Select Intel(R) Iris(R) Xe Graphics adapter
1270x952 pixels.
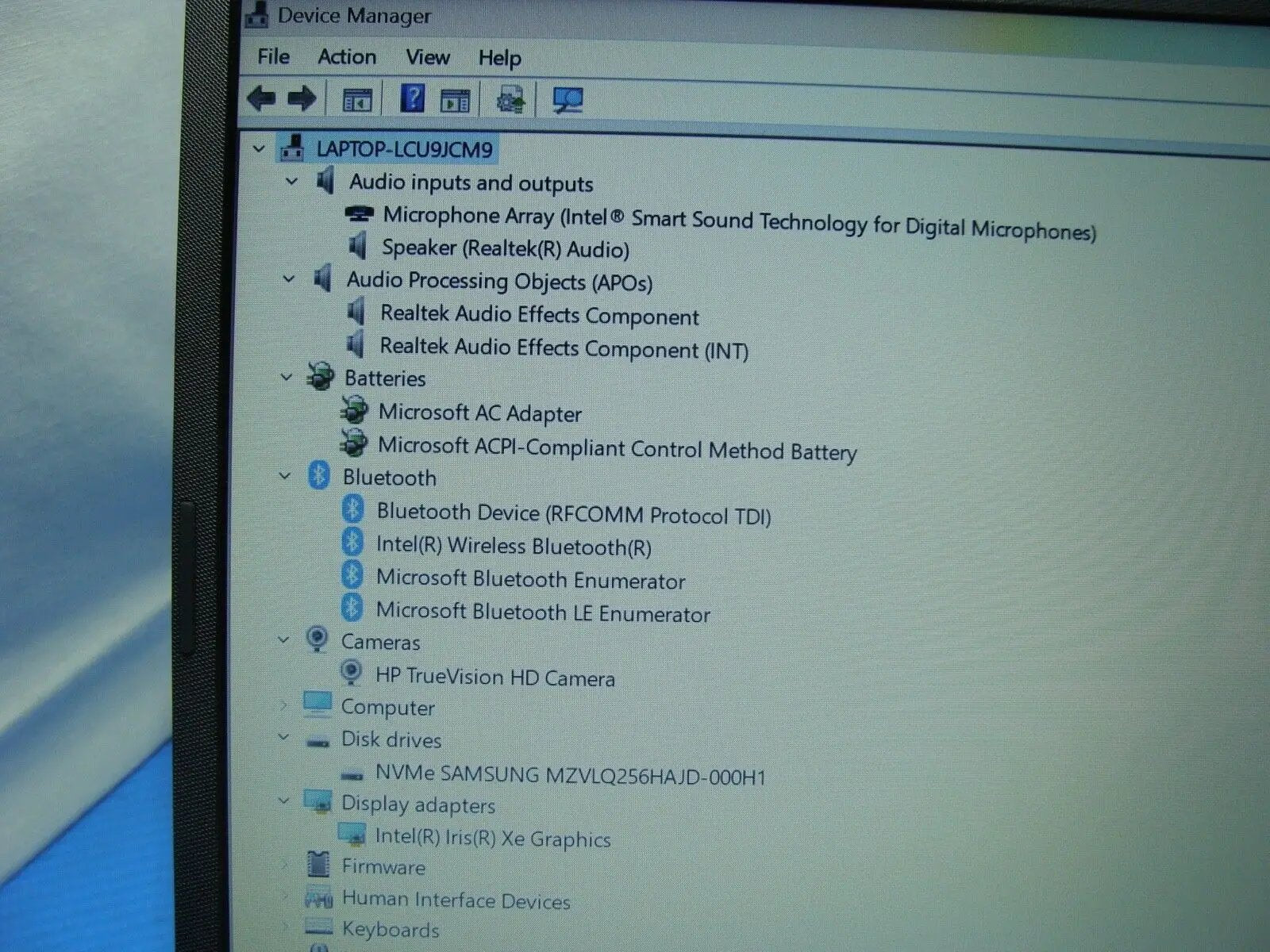(x=492, y=838)
